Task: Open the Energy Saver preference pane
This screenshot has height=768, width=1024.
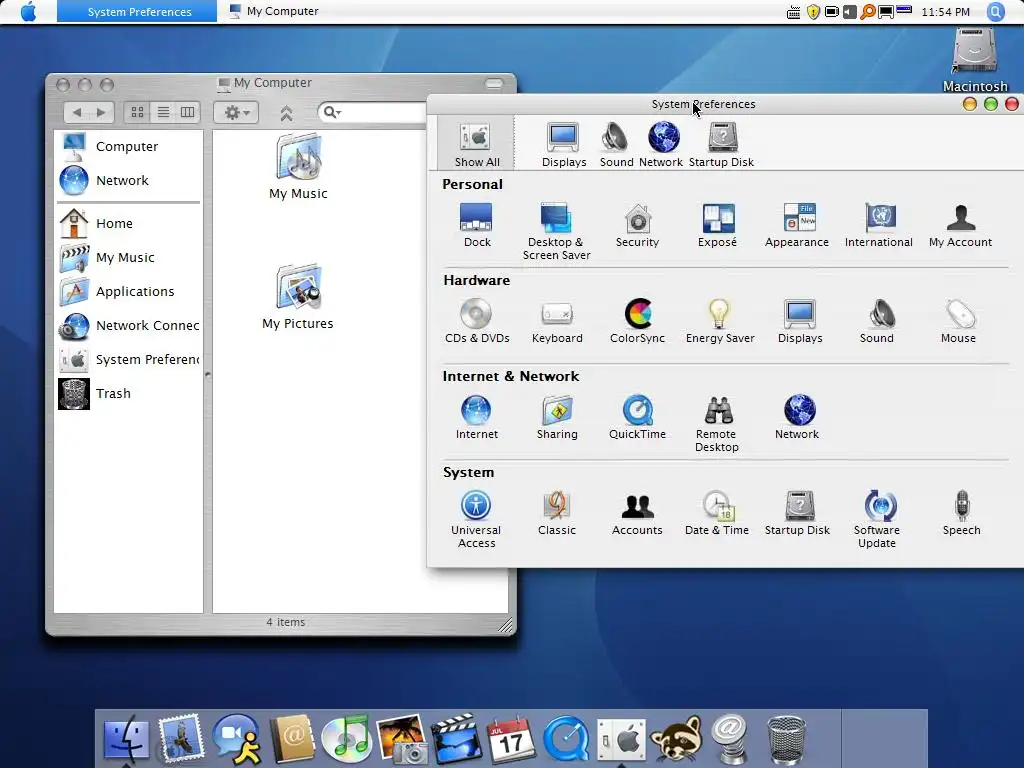Action: click(720, 321)
